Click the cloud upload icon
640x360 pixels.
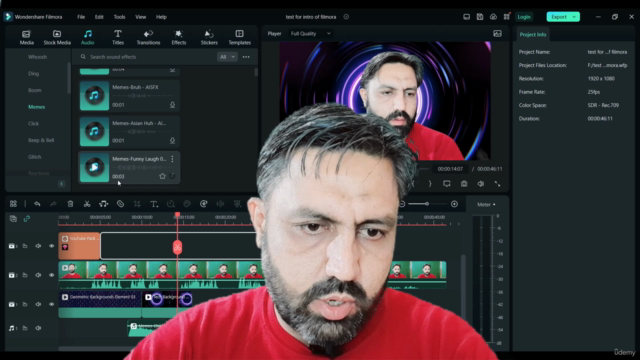click(x=493, y=17)
